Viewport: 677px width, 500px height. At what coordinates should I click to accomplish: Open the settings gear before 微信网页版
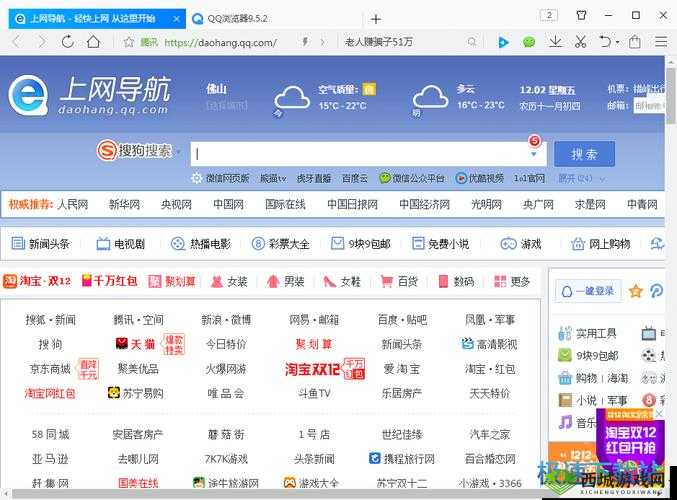pos(197,178)
